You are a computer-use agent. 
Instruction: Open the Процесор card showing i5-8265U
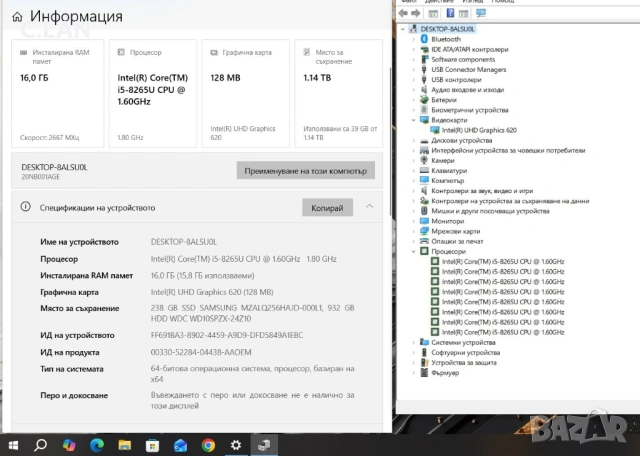[x=153, y=93]
